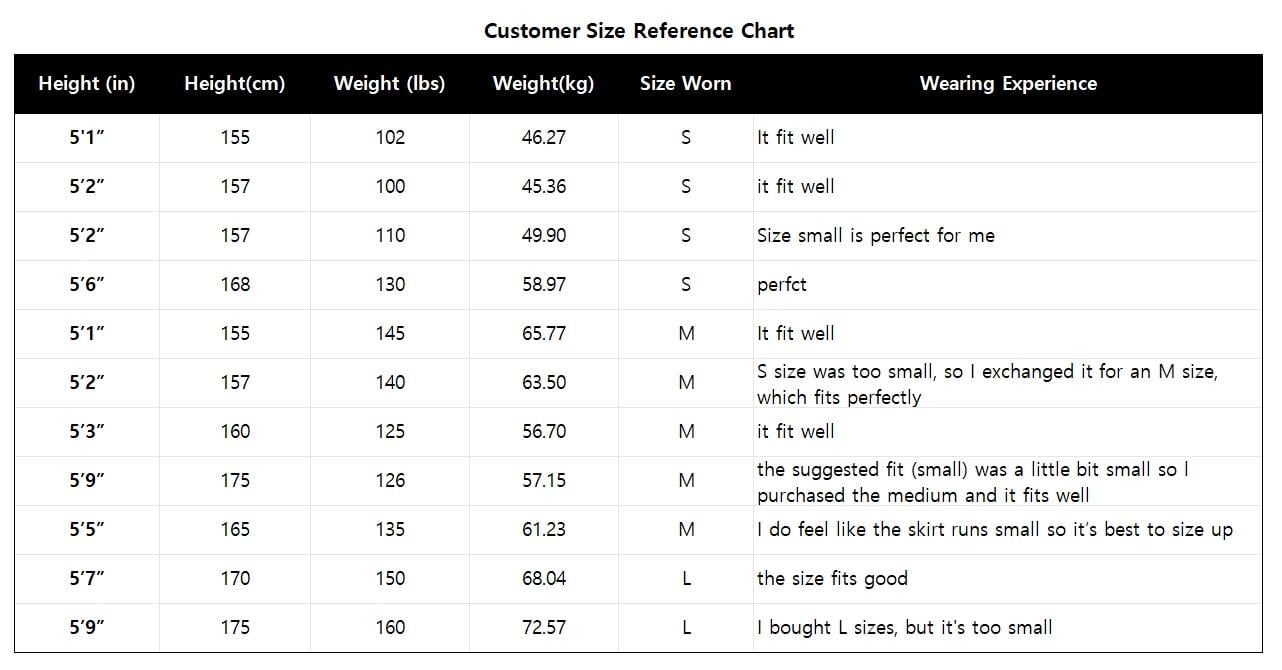1282x670 pixels.
Task: Click the 49.90 kg cell
Action: click(x=543, y=235)
